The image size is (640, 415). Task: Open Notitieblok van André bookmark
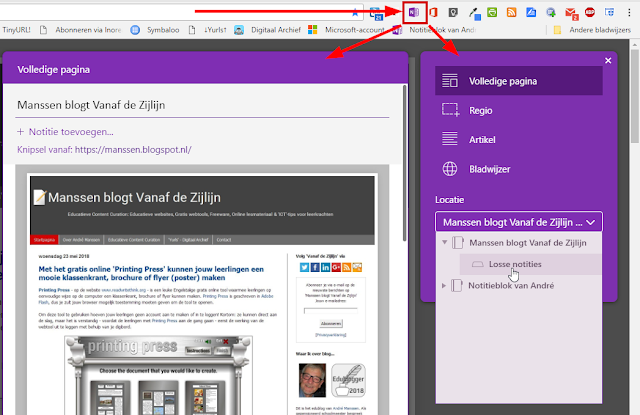(x=434, y=30)
